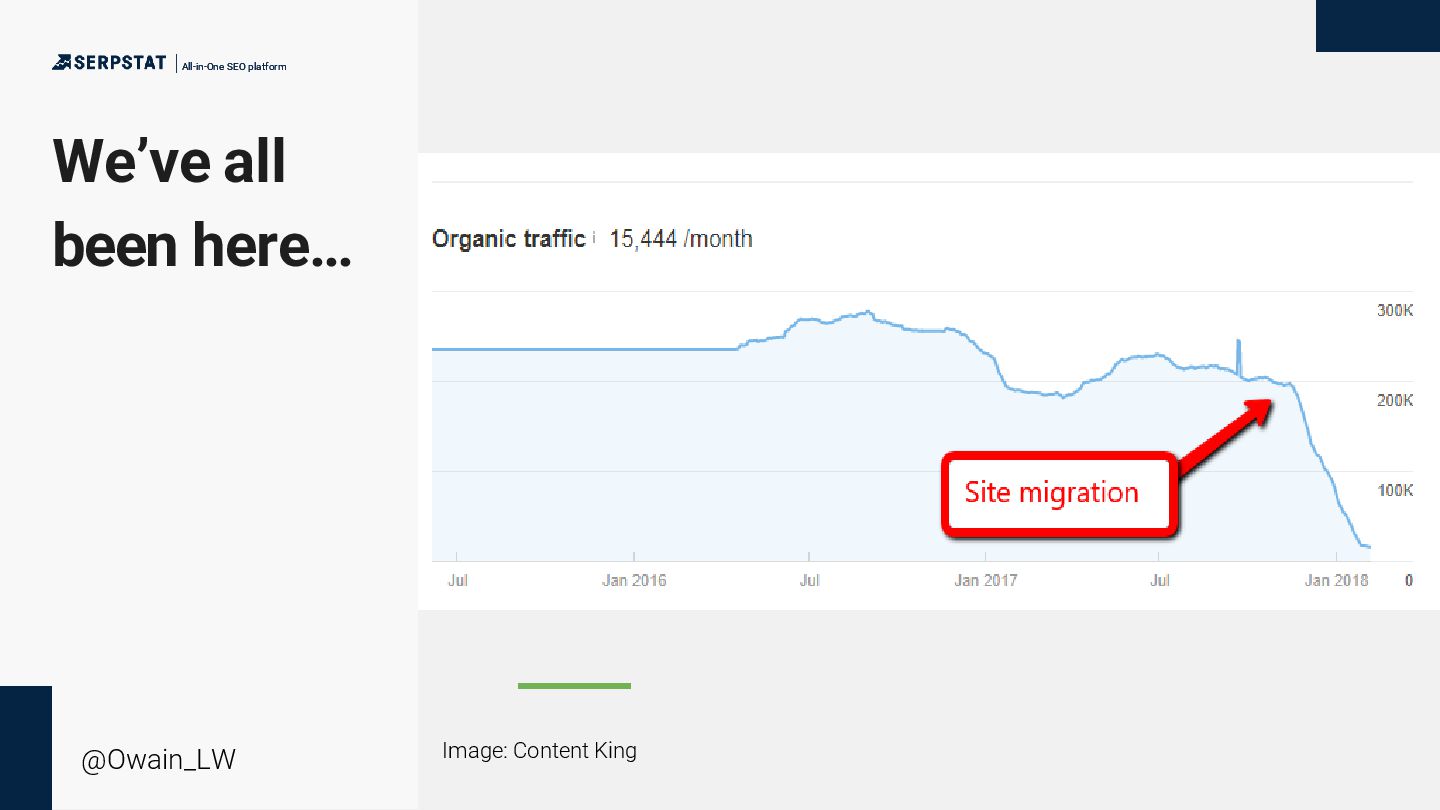
Task: Click the 100K y-axis label
Action: click(x=1394, y=490)
